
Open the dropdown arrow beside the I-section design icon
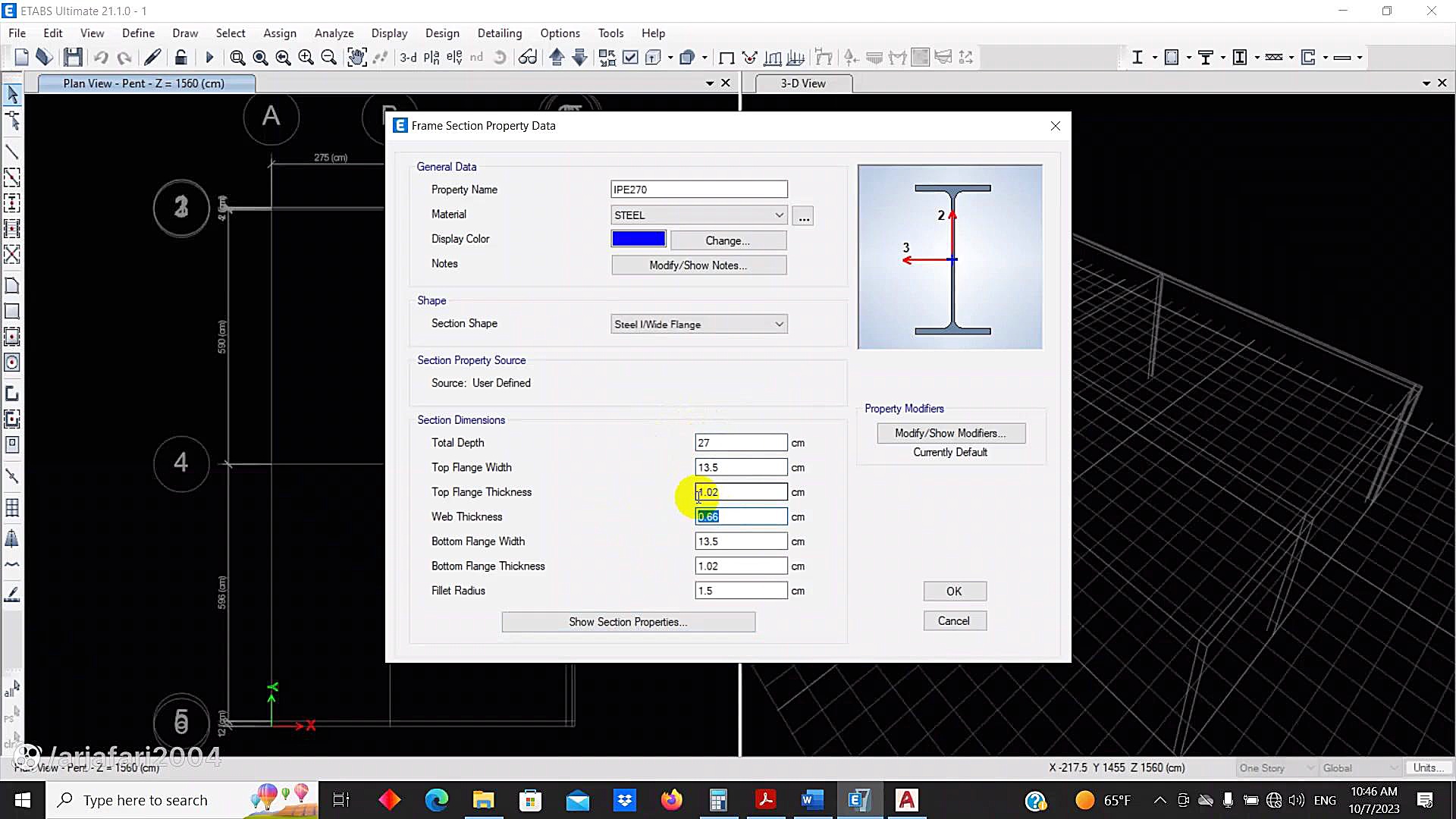(x=1155, y=58)
